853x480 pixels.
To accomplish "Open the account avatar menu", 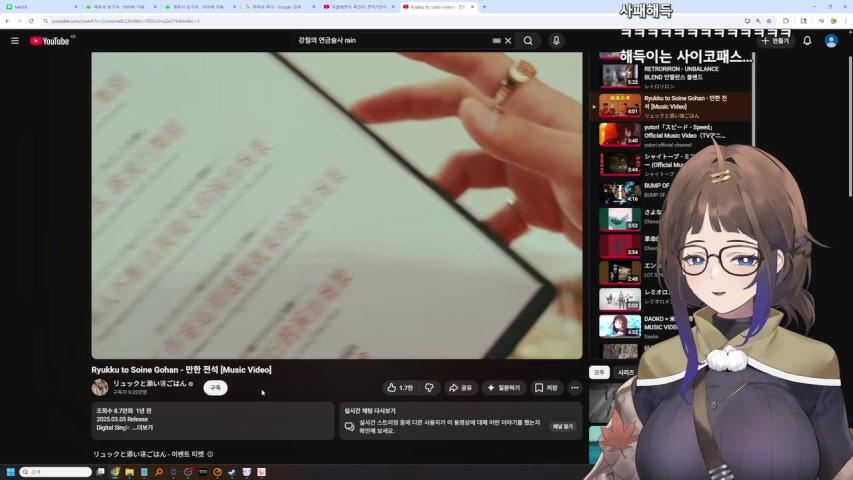I will click(x=831, y=41).
